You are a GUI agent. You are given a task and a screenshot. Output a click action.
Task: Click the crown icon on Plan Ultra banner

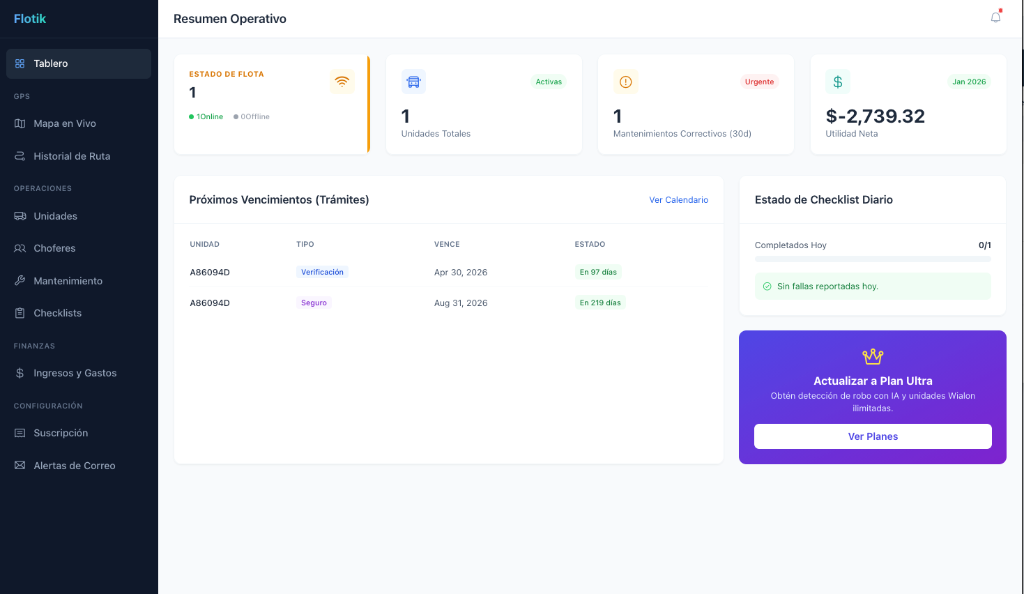point(872,356)
